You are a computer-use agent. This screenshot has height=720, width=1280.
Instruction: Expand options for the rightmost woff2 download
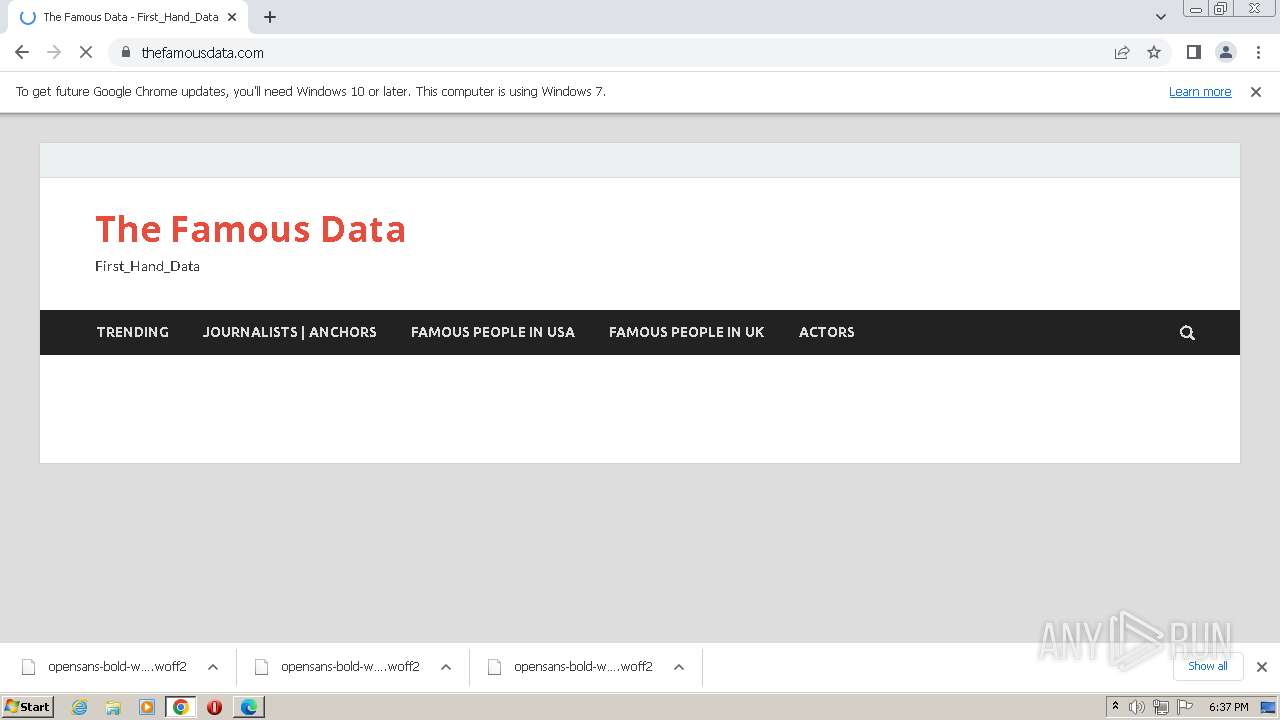(x=679, y=667)
